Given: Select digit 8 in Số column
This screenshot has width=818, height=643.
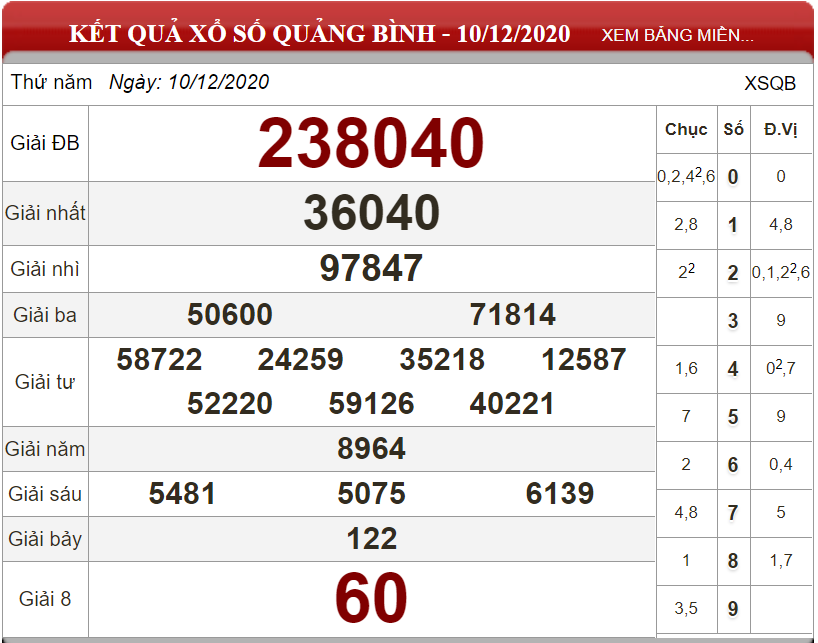Looking at the screenshot, I should [x=733, y=561].
